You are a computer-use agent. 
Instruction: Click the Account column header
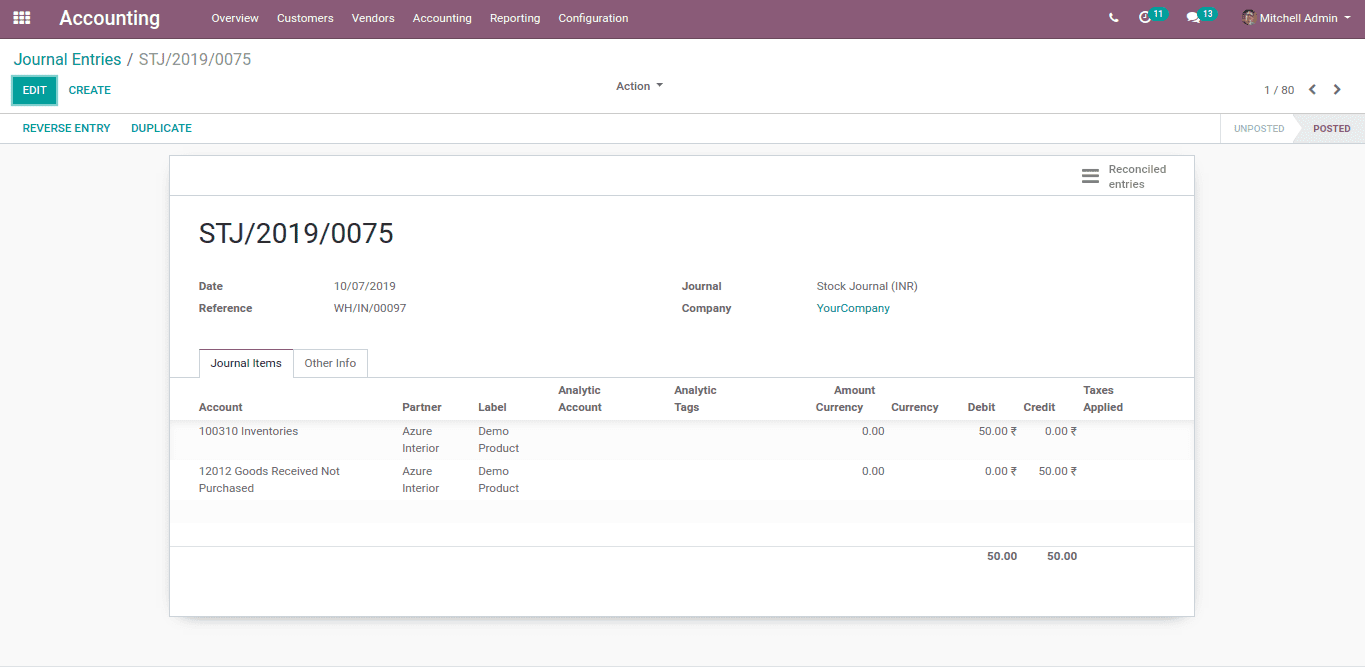[221, 407]
